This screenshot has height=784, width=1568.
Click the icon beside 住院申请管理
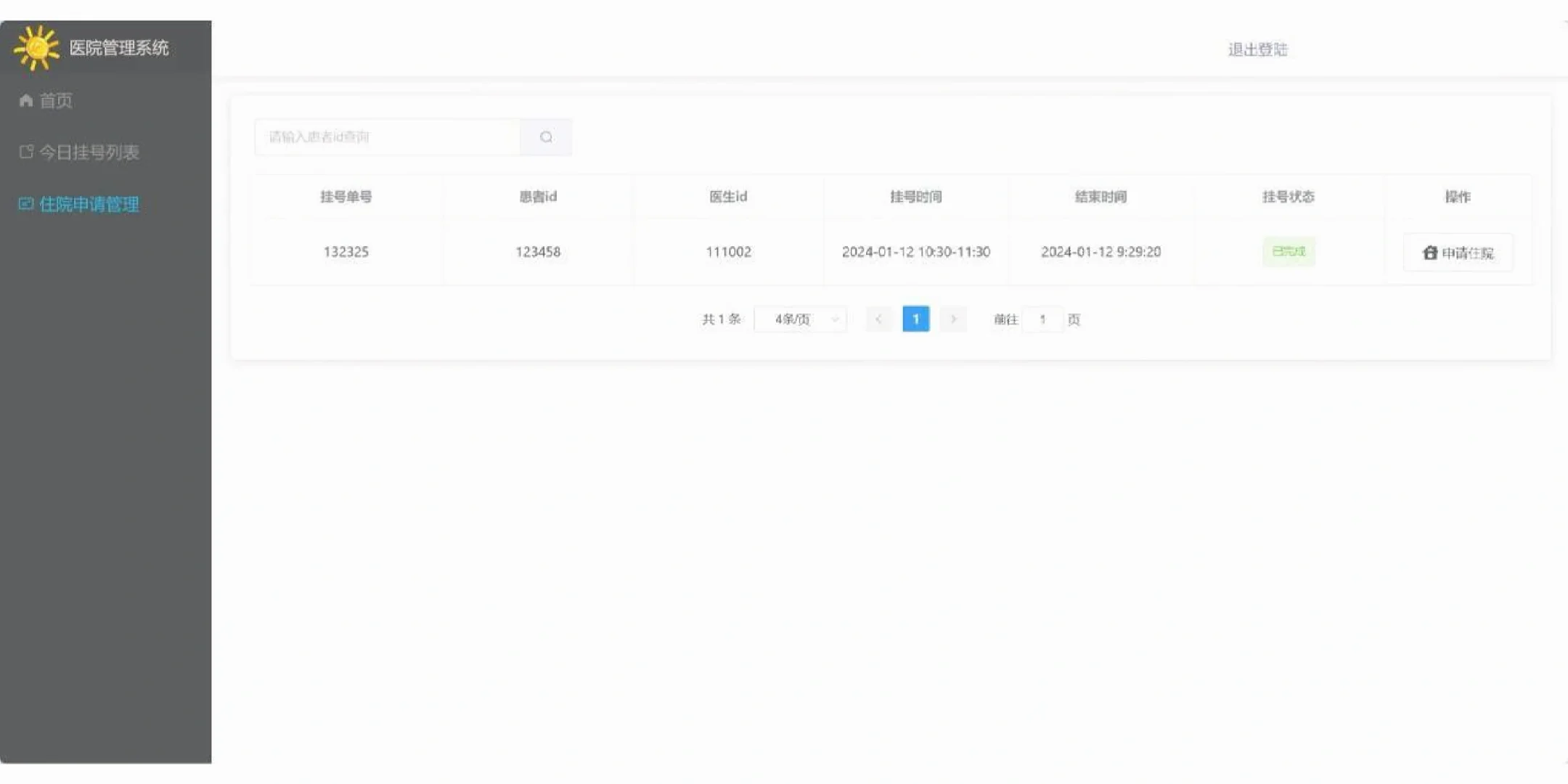point(25,204)
